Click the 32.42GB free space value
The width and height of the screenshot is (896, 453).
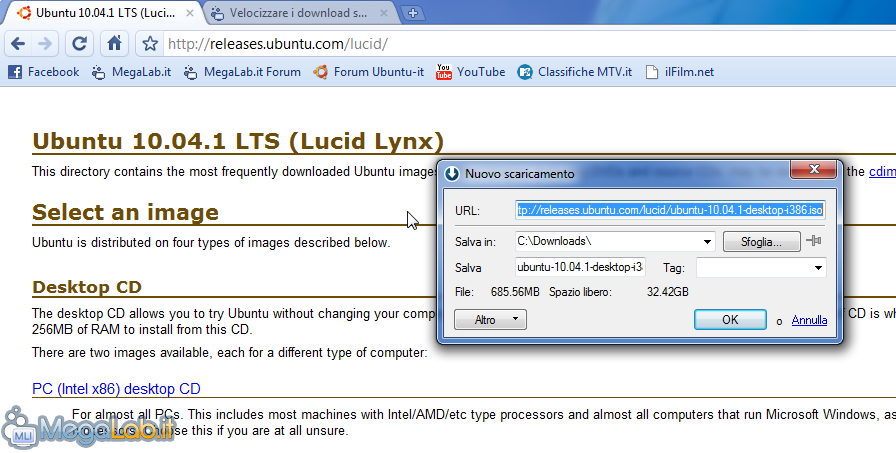pyautogui.click(x=667, y=292)
